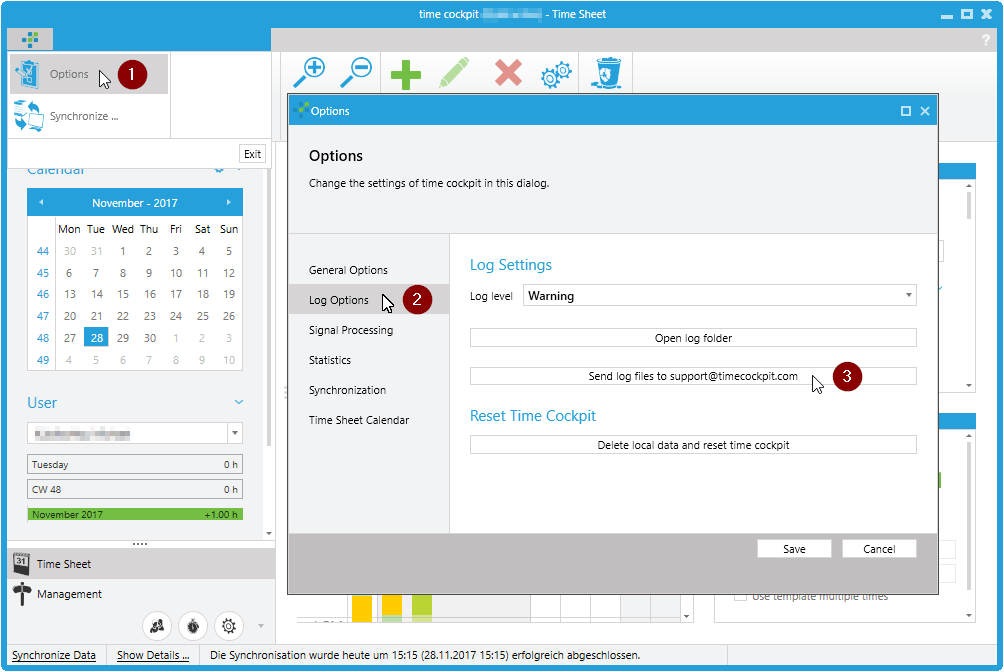Open the user selection dropdown
Viewport: 1004px width, 672px height.
click(235, 433)
